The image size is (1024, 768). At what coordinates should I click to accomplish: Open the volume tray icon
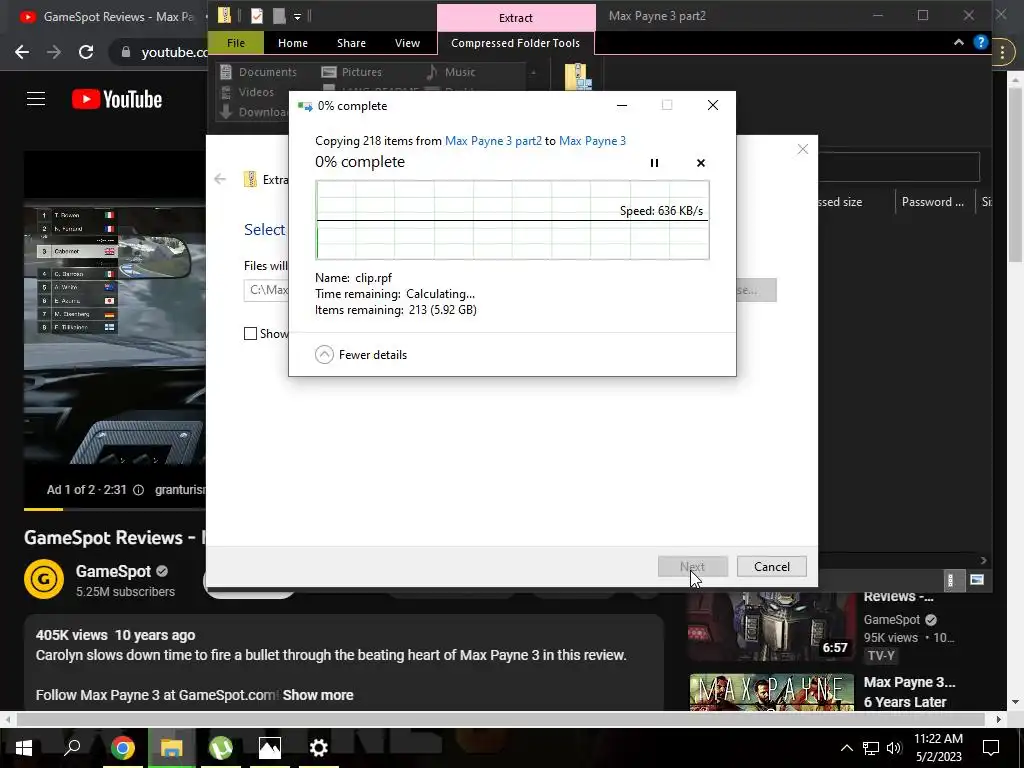pyautogui.click(x=894, y=748)
